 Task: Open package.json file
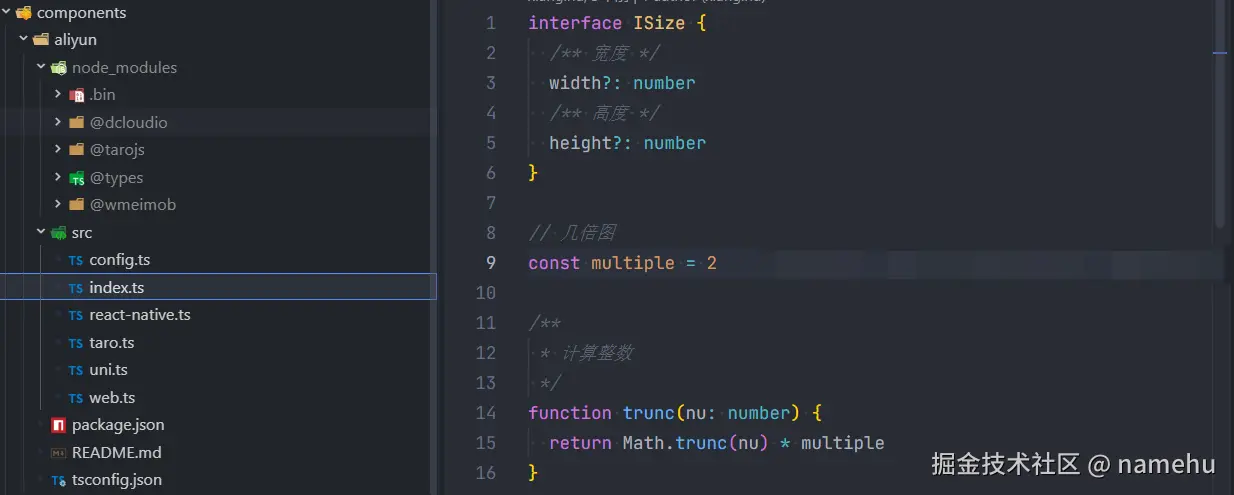coord(217,424)
